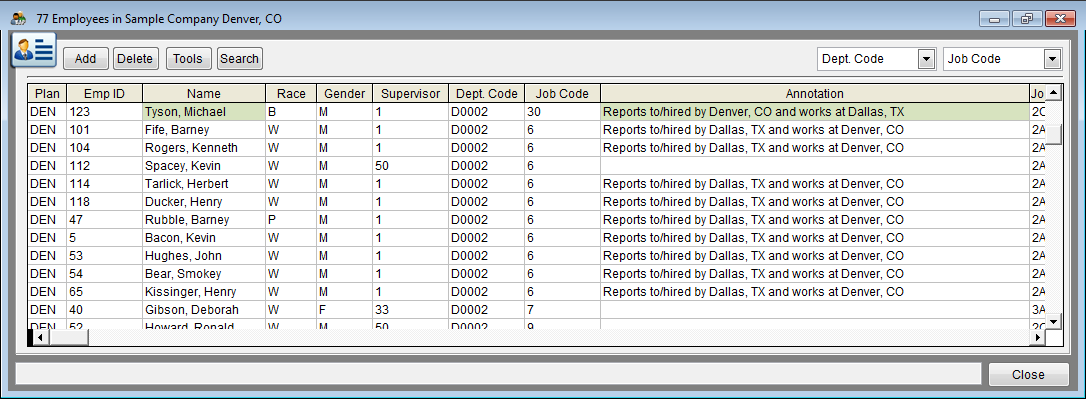1086x399 pixels.
Task: Click the employee list view icon
Action: click(x=34, y=51)
